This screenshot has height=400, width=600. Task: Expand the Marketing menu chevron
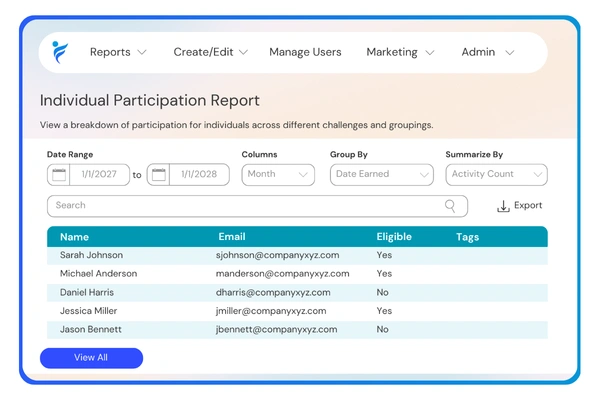pos(430,52)
